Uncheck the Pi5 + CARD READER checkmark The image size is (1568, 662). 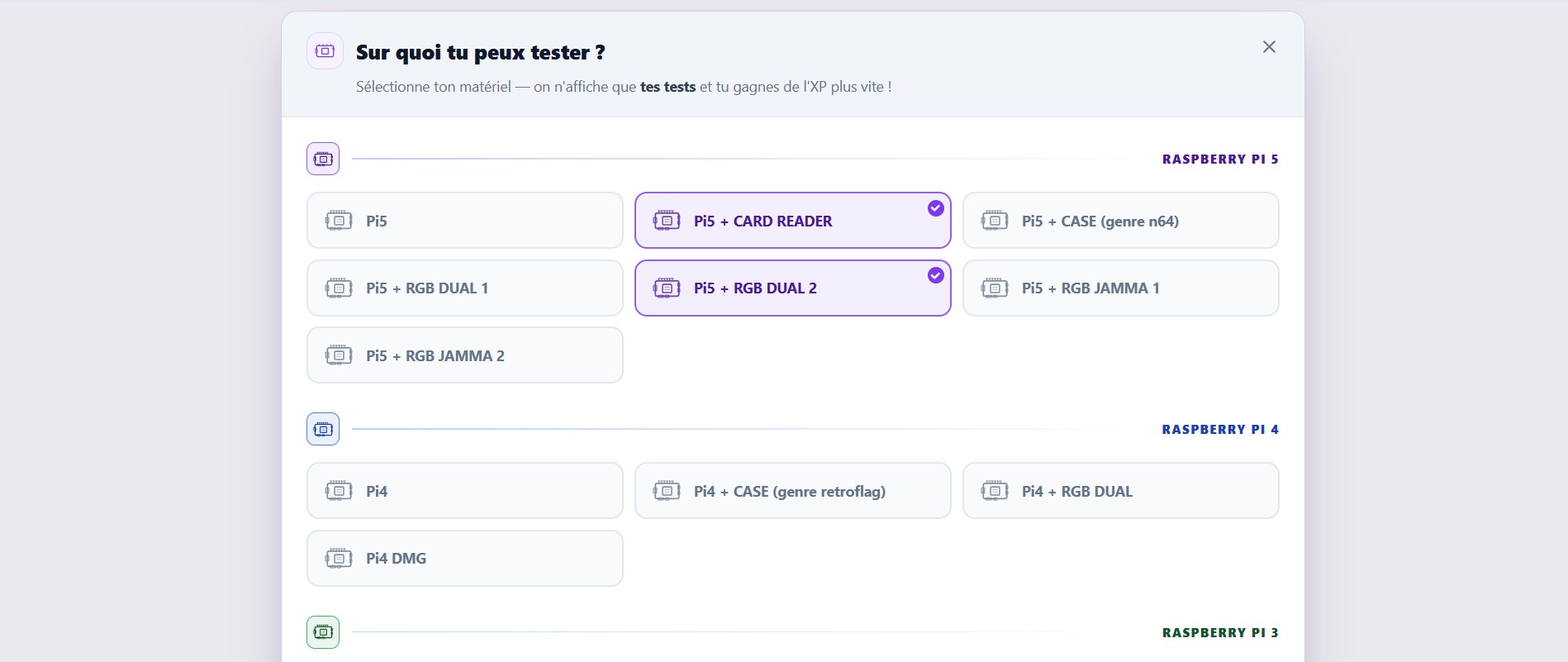[x=935, y=208]
